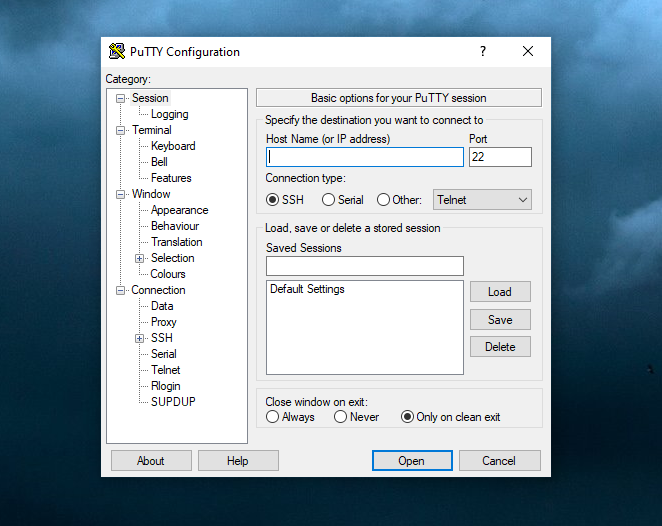Close the PuTTY Configuration window
The width and height of the screenshot is (662, 526).
[528, 52]
